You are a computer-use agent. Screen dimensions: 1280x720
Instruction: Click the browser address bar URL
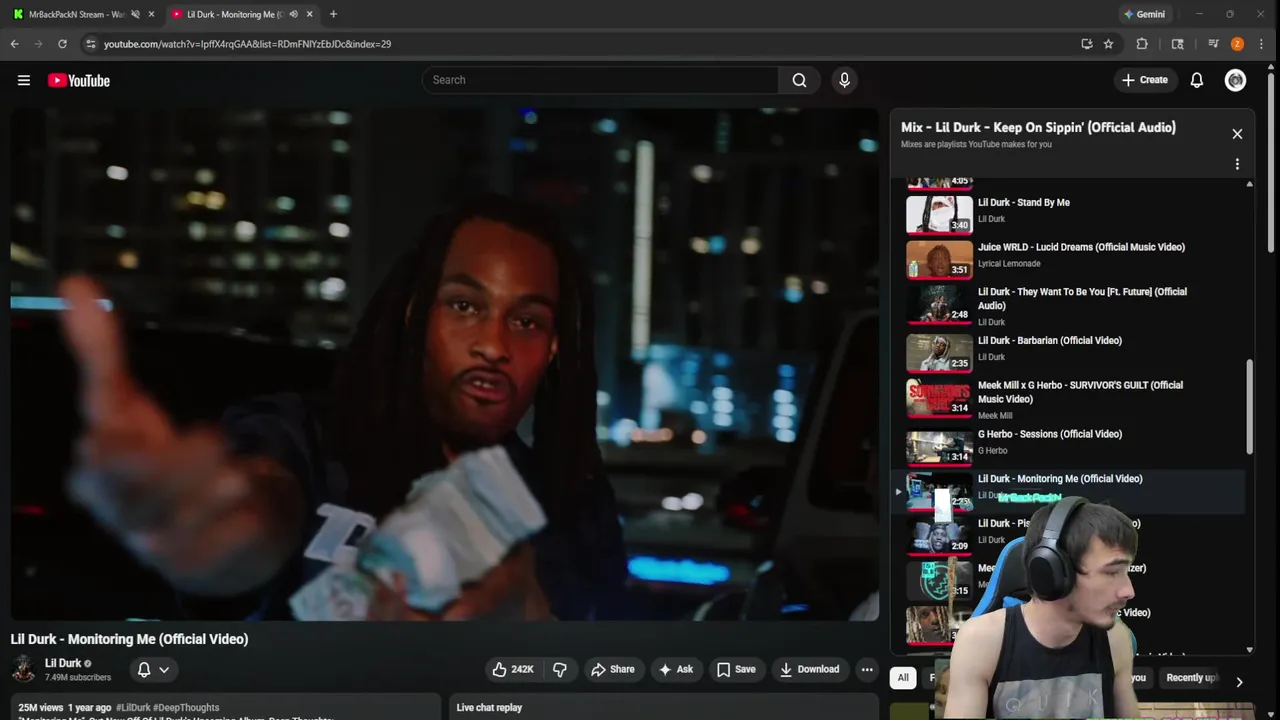coord(247,44)
